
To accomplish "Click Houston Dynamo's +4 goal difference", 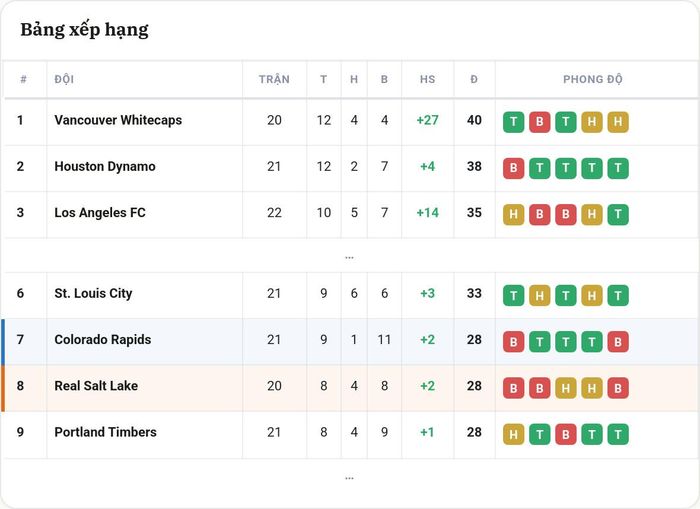I will (427, 167).
